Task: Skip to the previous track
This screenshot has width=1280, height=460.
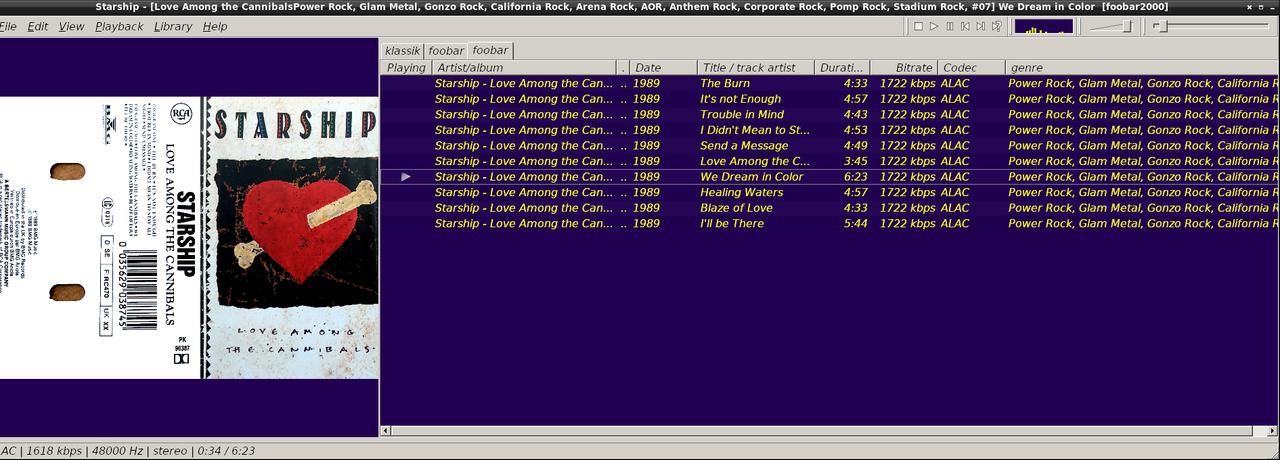Action: (965, 26)
